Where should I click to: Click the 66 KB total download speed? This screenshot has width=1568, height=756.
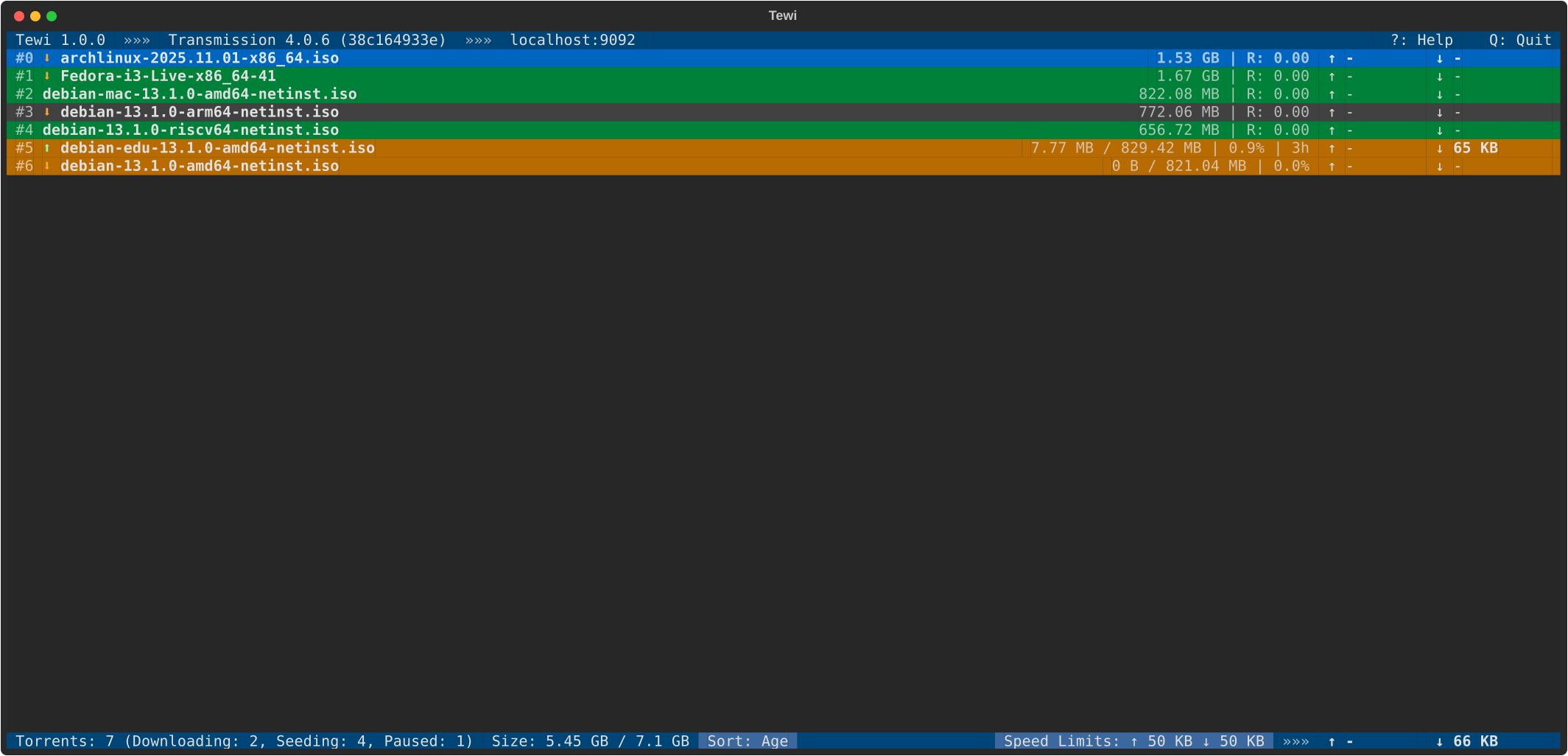click(x=1476, y=741)
